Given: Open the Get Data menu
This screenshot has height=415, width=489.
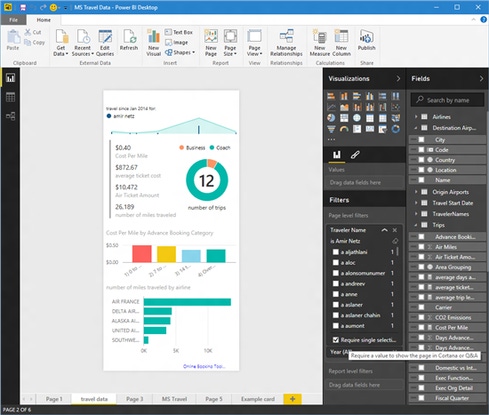Looking at the screenshot, I should [61, 43].
